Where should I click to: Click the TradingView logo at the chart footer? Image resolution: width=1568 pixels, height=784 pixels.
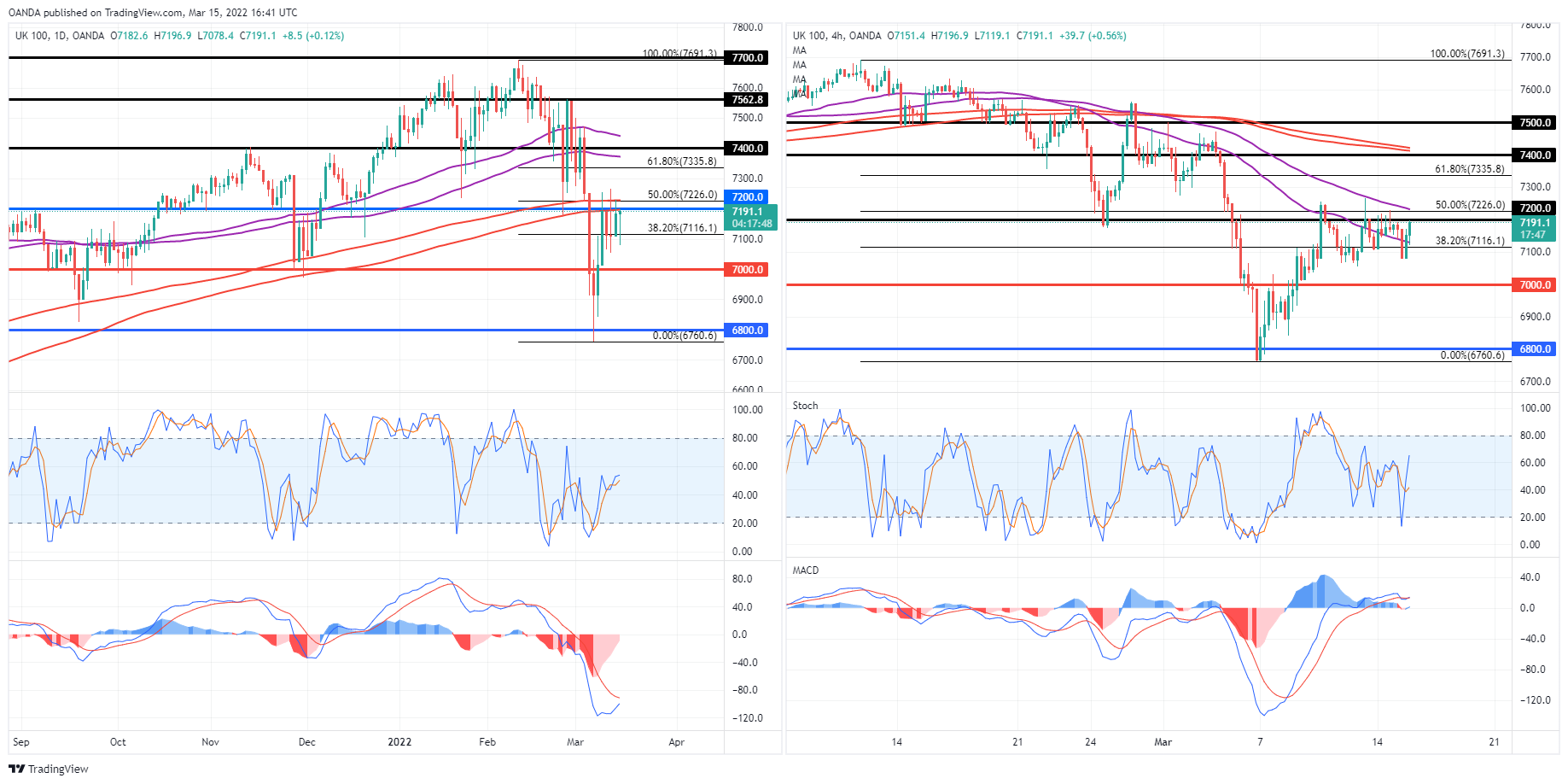pos(49,769)
